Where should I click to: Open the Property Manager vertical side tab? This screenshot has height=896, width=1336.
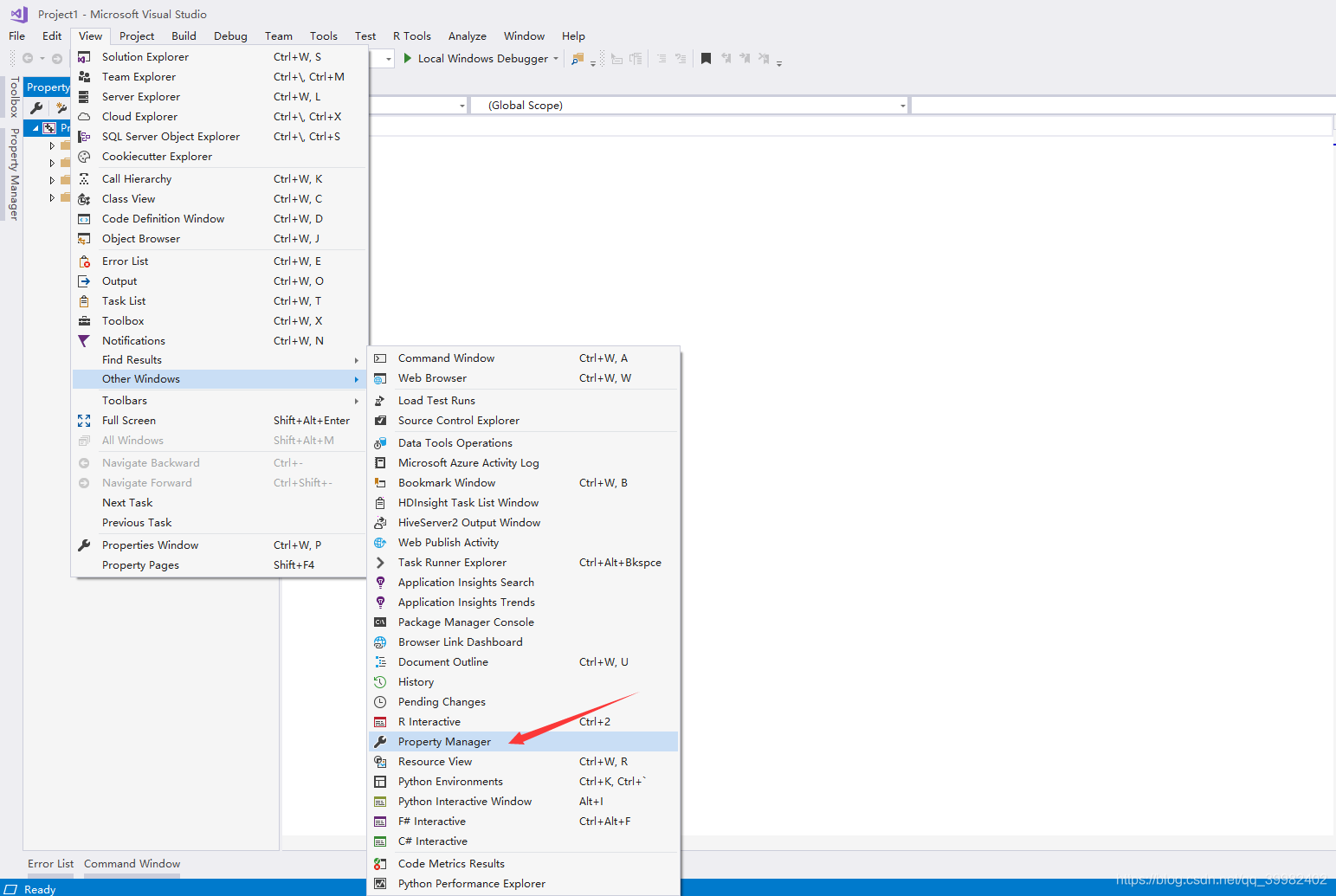[x=14, y=174]
